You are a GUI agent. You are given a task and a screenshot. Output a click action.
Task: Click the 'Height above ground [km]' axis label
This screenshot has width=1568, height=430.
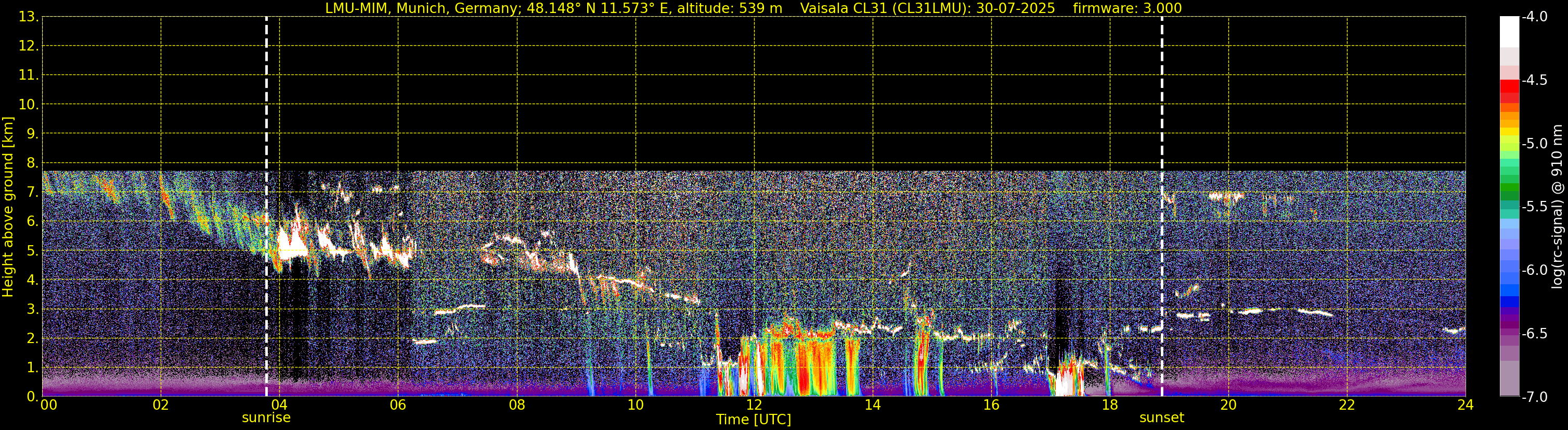[8, 207]
